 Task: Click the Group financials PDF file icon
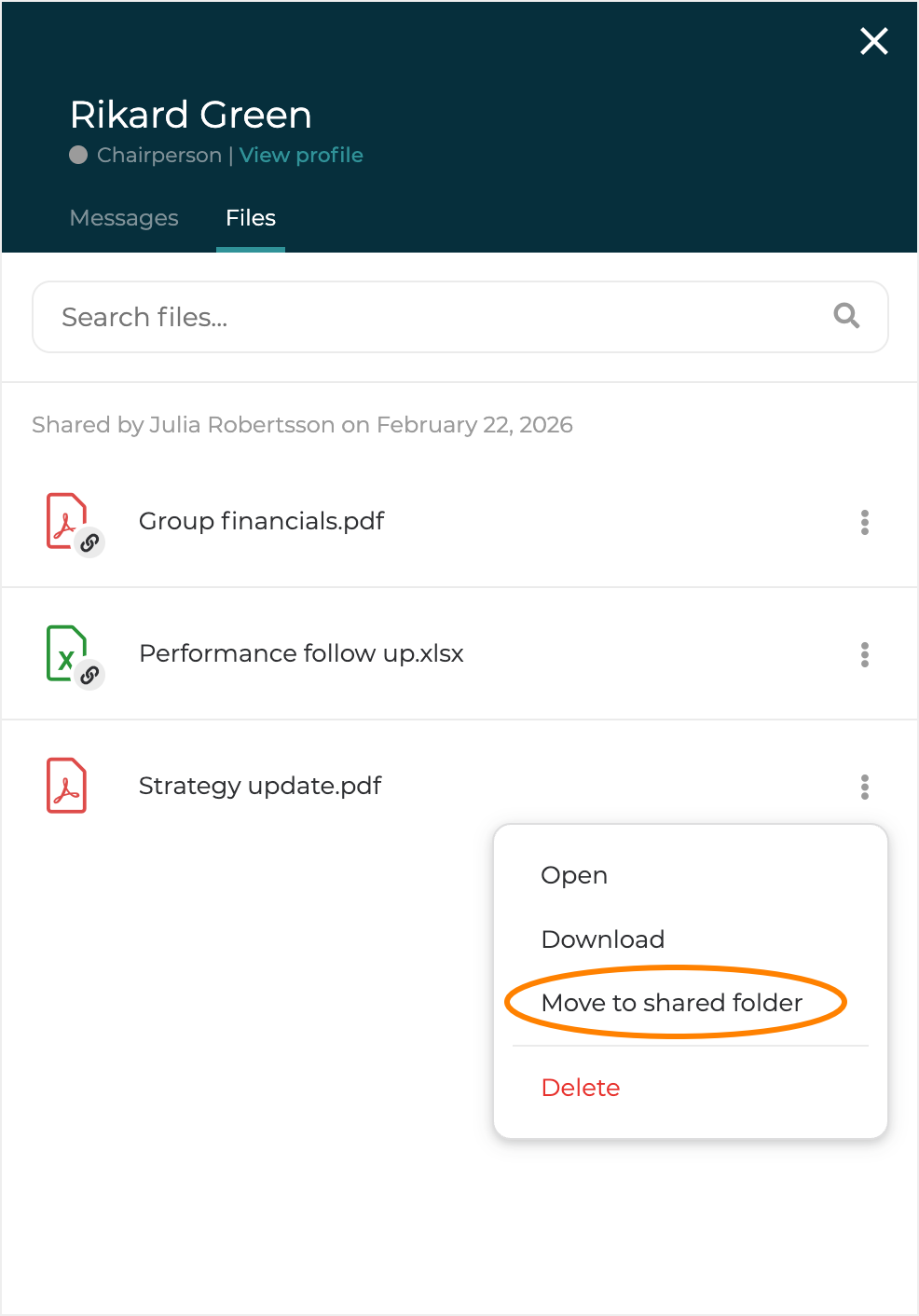[x=65, y=519]
